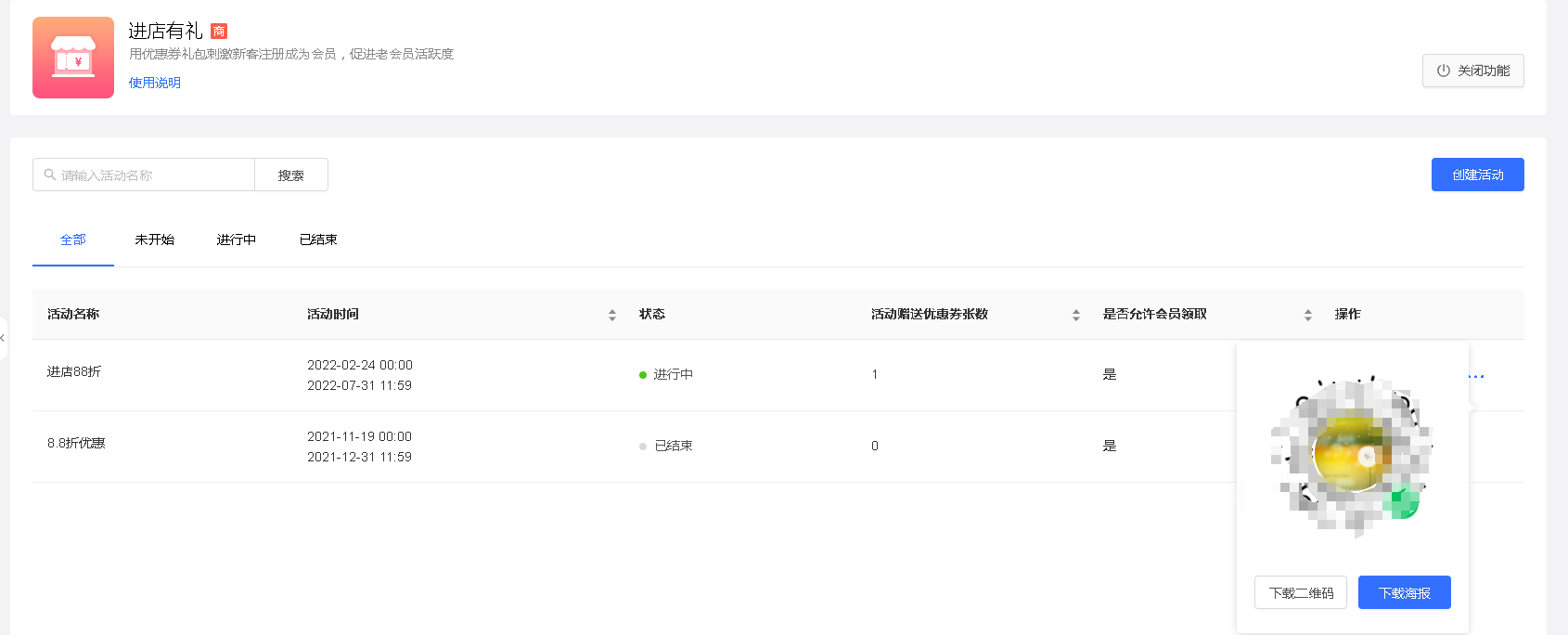Open the three-dot more actions menu

(1476, 375)
